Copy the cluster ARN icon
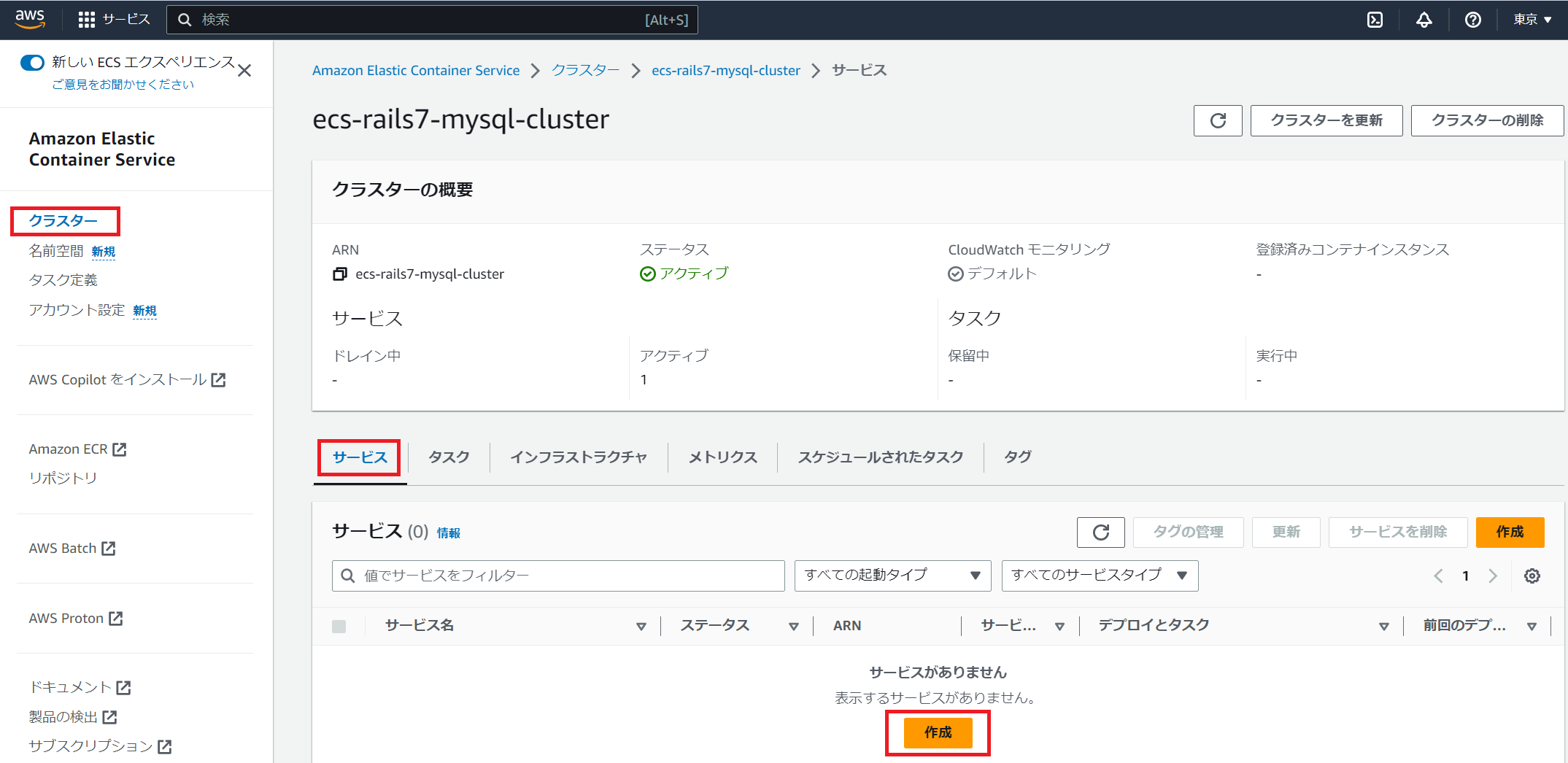 tap(340, 274)
